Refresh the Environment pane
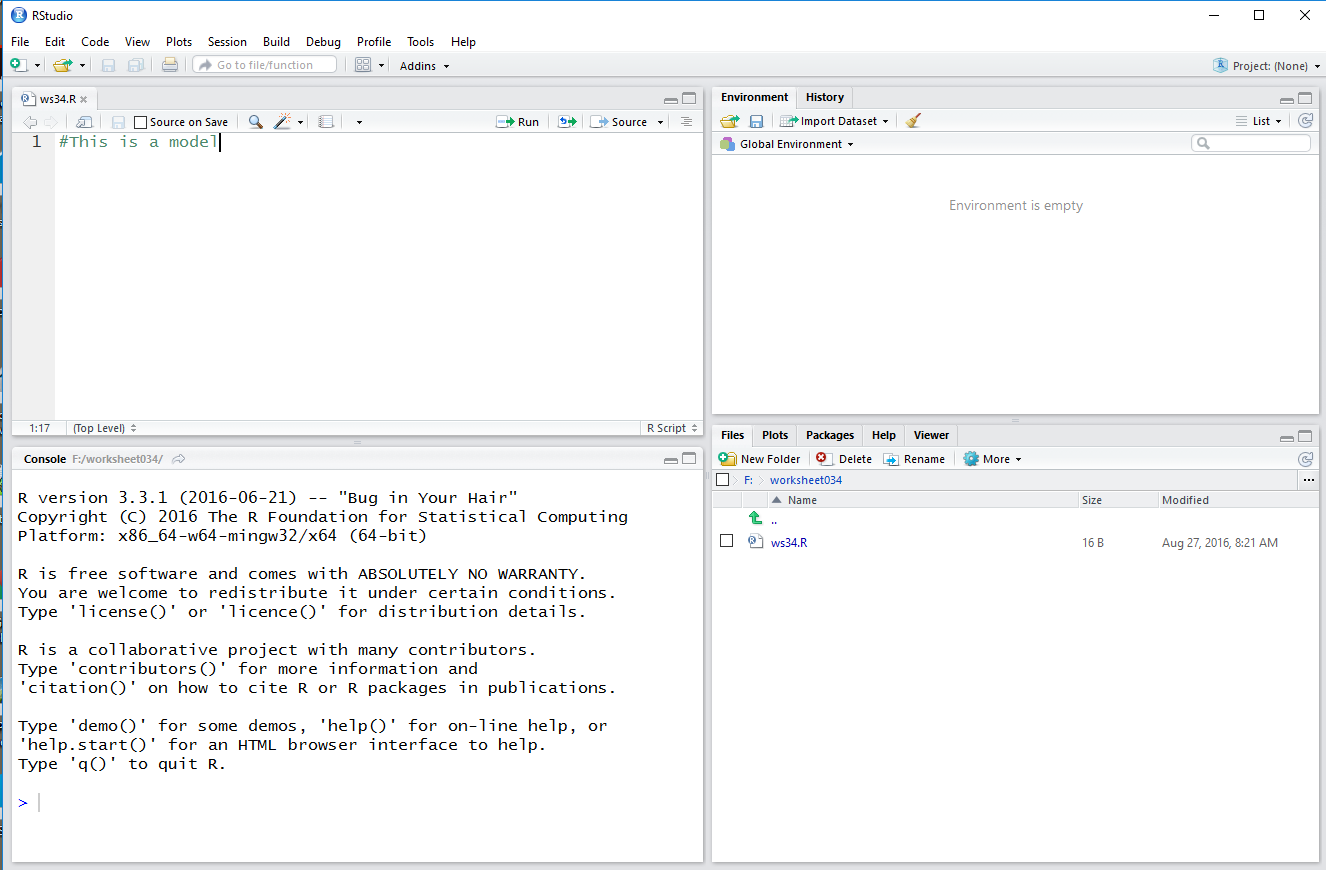The height and width of the screenshot is (870, 1326). 1305,121
